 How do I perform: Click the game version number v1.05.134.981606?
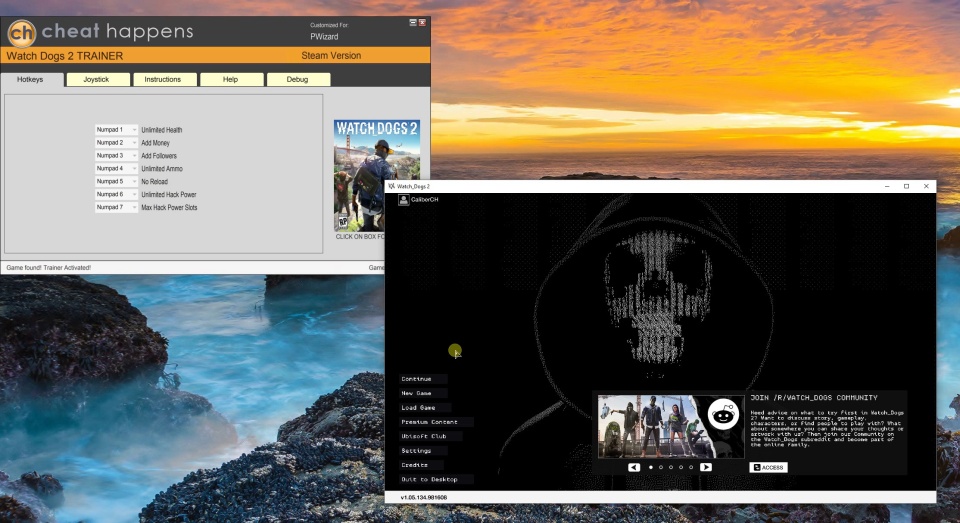(424, 497)
